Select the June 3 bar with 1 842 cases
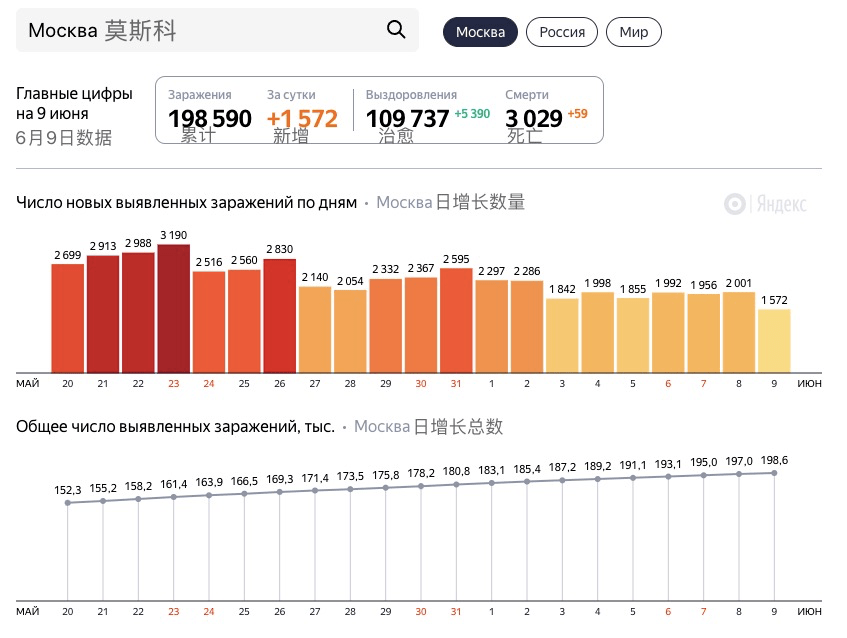The width and height of the screenshot is (847, 638). pos(562,335)
